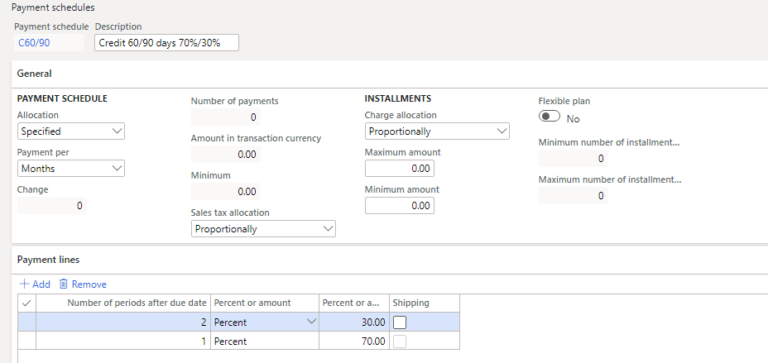This screenshot has height=363, width=768.
Task: Click the Maximum amount input field
Action: coord(400,169)
